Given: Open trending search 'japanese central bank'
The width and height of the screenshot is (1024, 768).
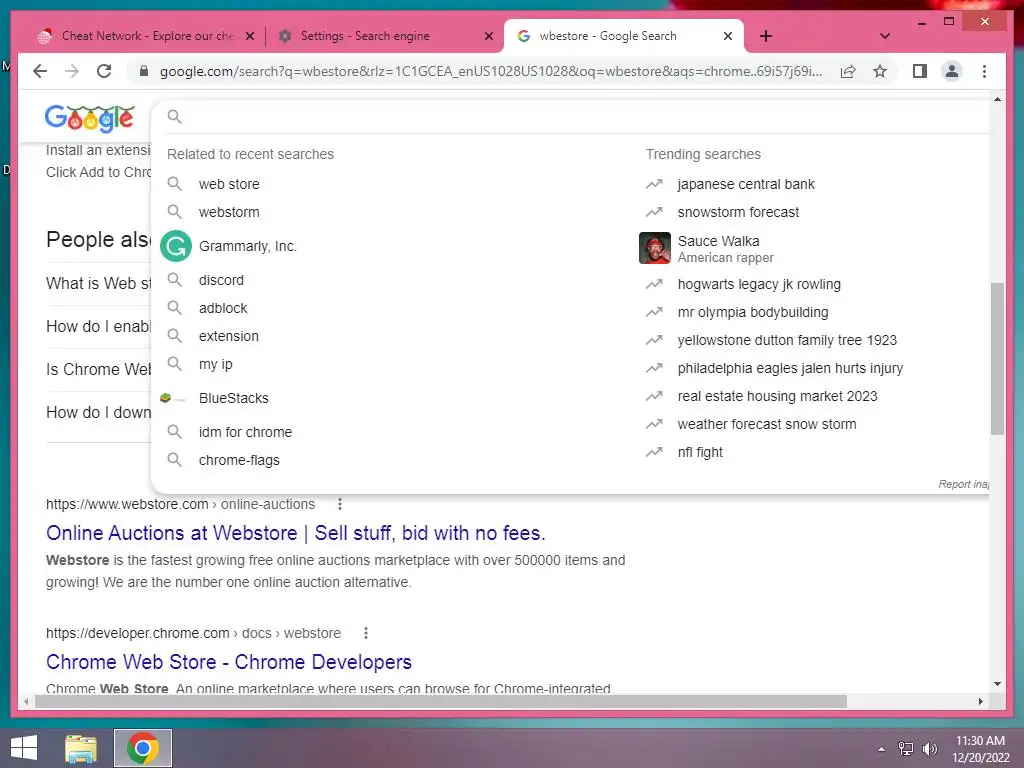Looking at the screenshot, I should pyautogui.click(x=746, y=184).
